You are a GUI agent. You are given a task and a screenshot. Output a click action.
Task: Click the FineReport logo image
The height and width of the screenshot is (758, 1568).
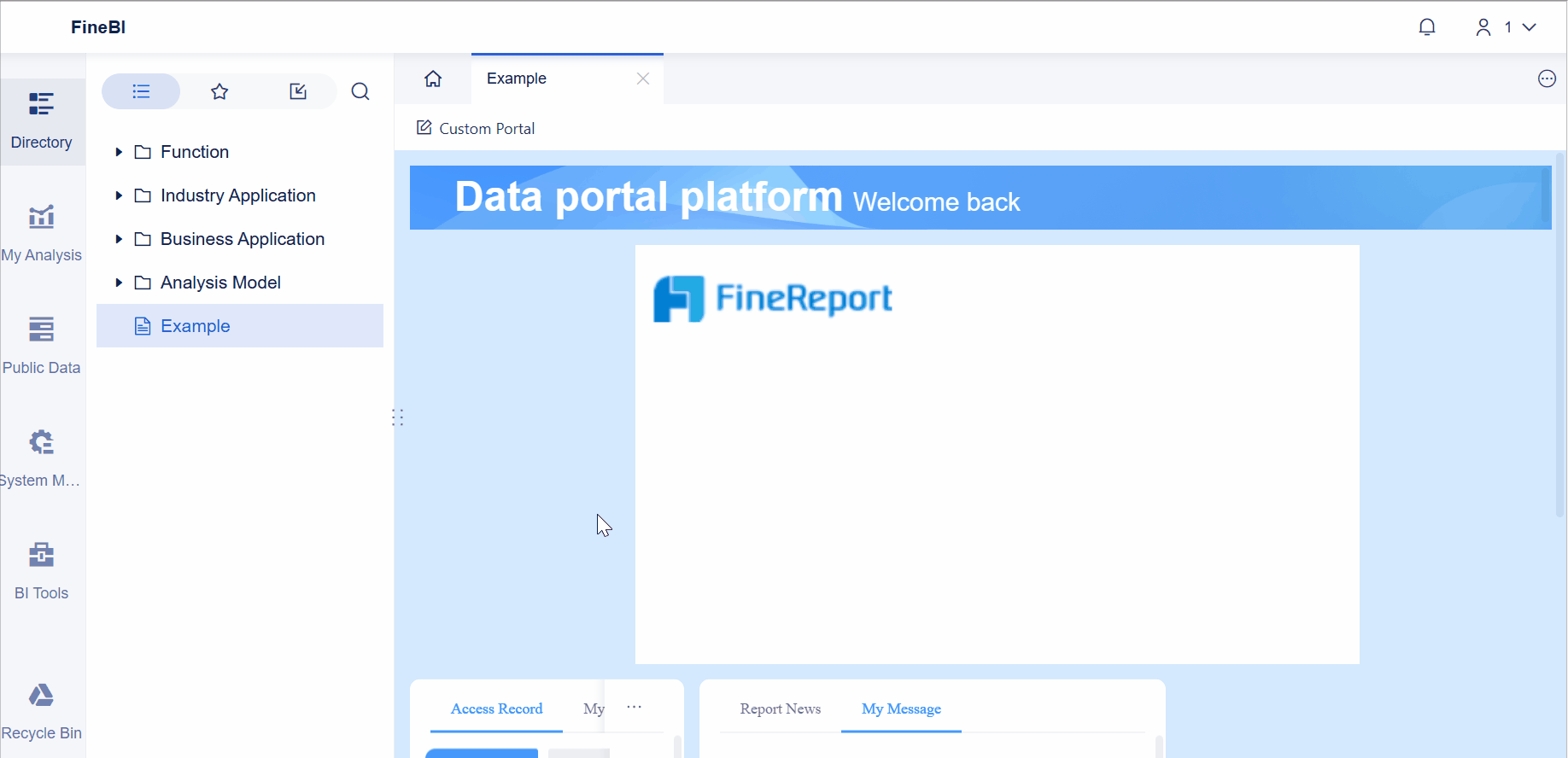pyautogui.click(x=773, y=299)
